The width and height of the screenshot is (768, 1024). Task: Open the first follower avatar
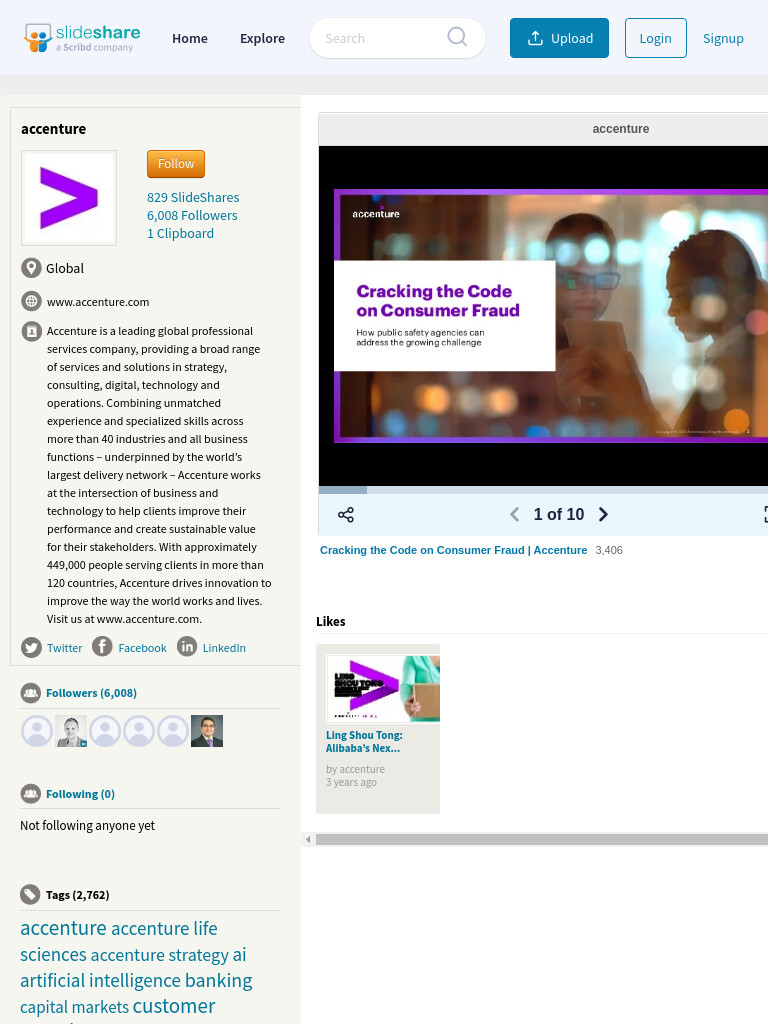coord(37,731)
